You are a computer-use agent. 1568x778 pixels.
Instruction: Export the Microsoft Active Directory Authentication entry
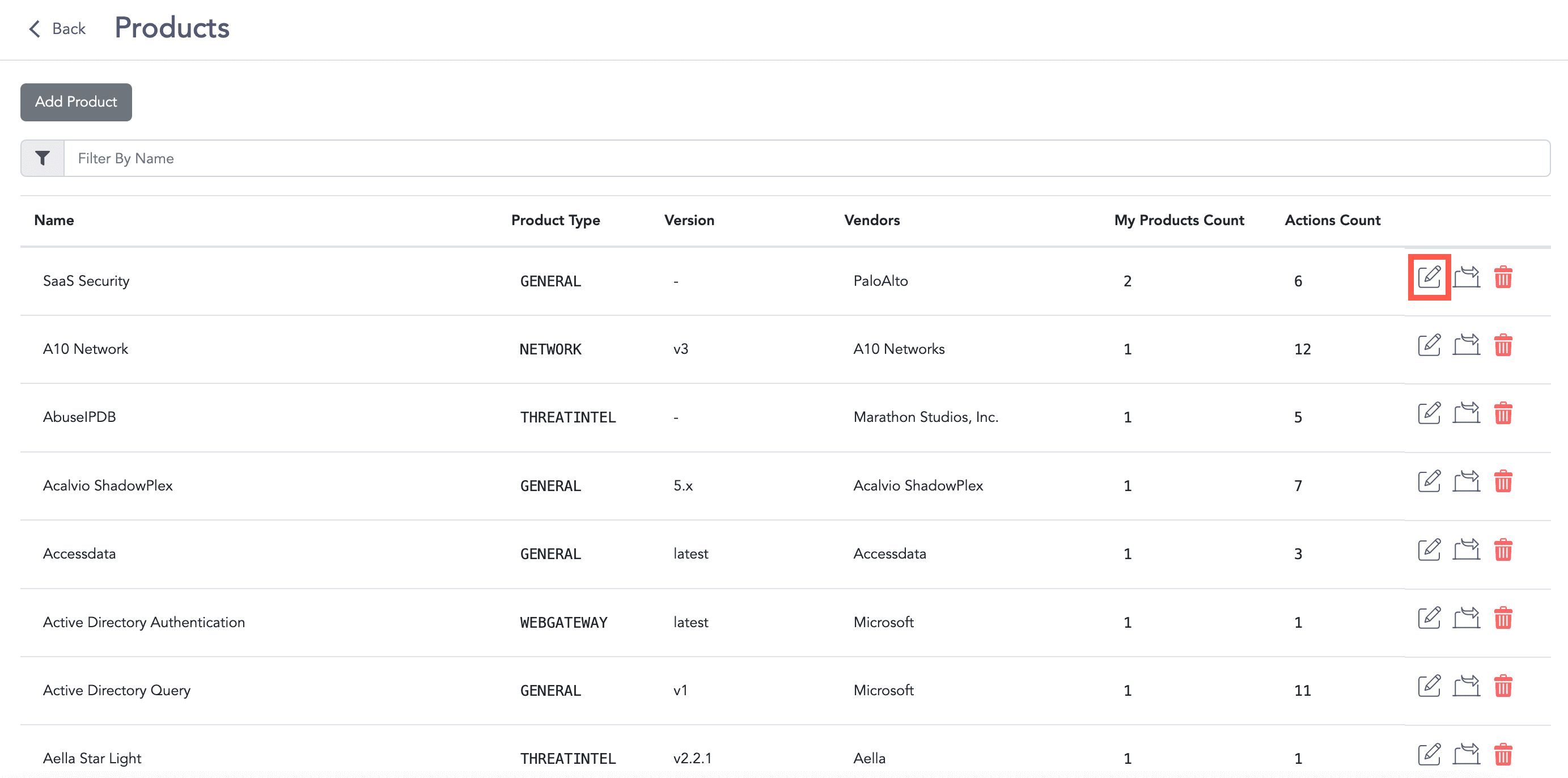(x=1467, y=619)
